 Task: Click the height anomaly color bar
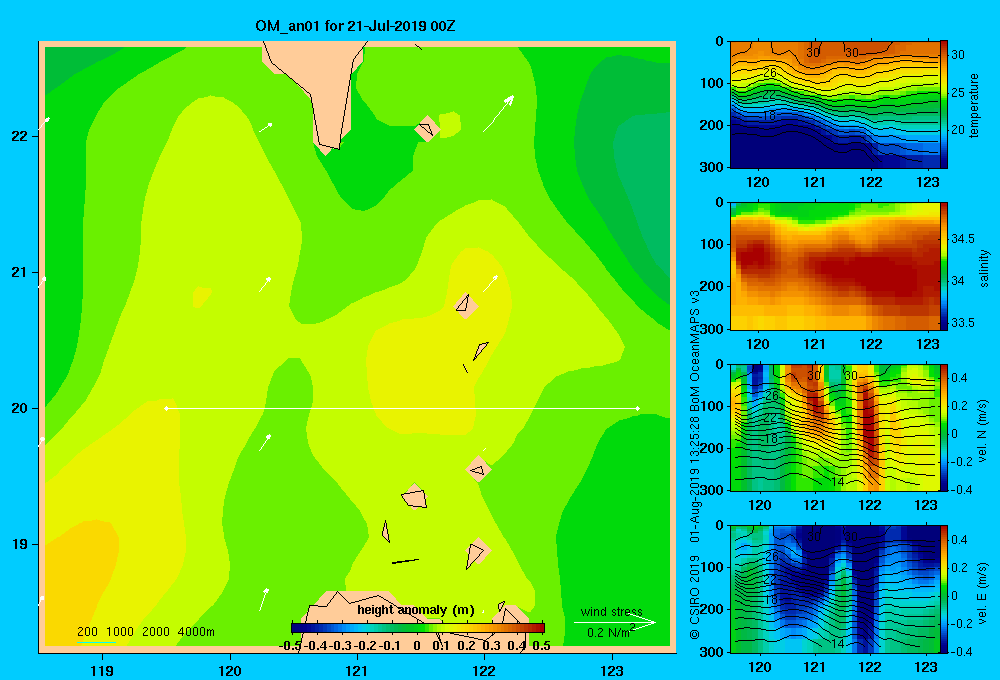pos(418,628)
